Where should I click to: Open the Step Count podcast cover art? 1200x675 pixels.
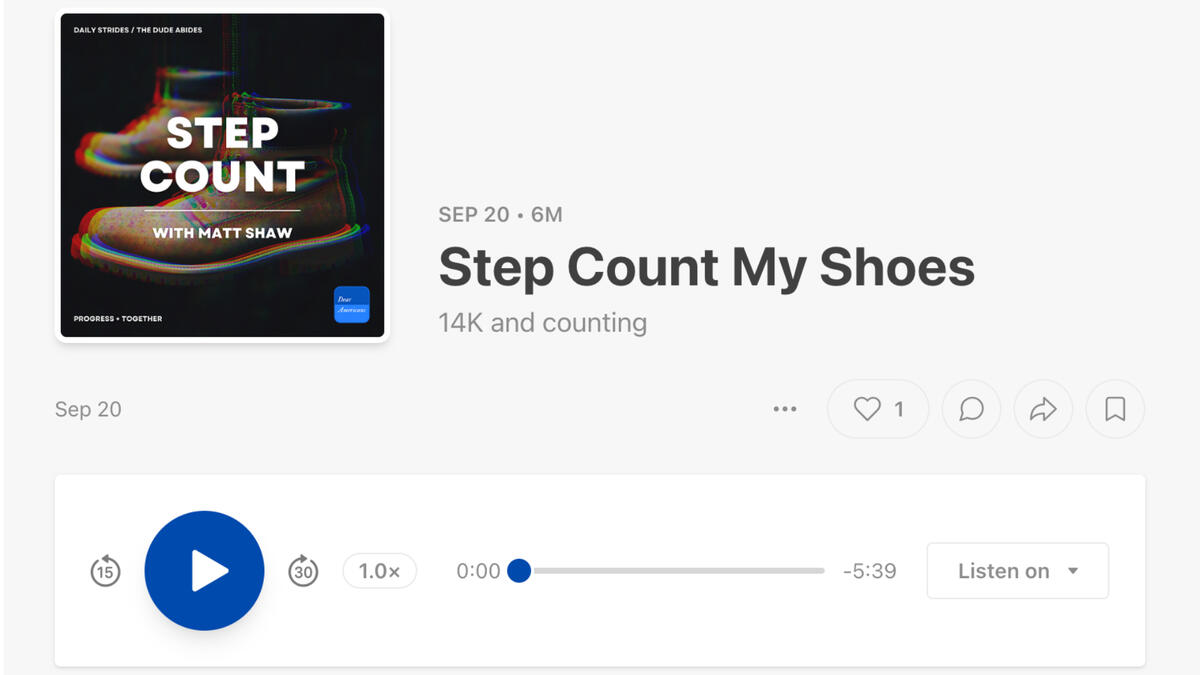point(222,176)
